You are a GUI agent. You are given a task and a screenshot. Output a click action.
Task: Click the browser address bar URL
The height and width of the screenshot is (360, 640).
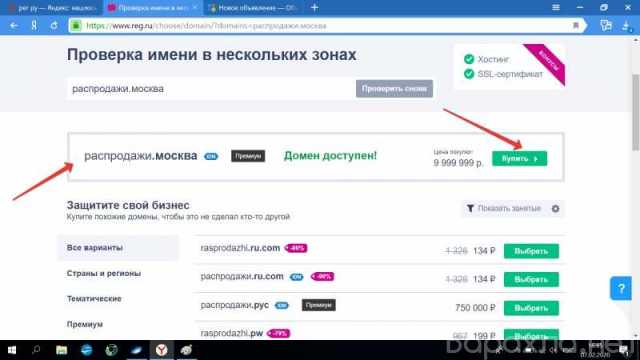tap(206, 26)
